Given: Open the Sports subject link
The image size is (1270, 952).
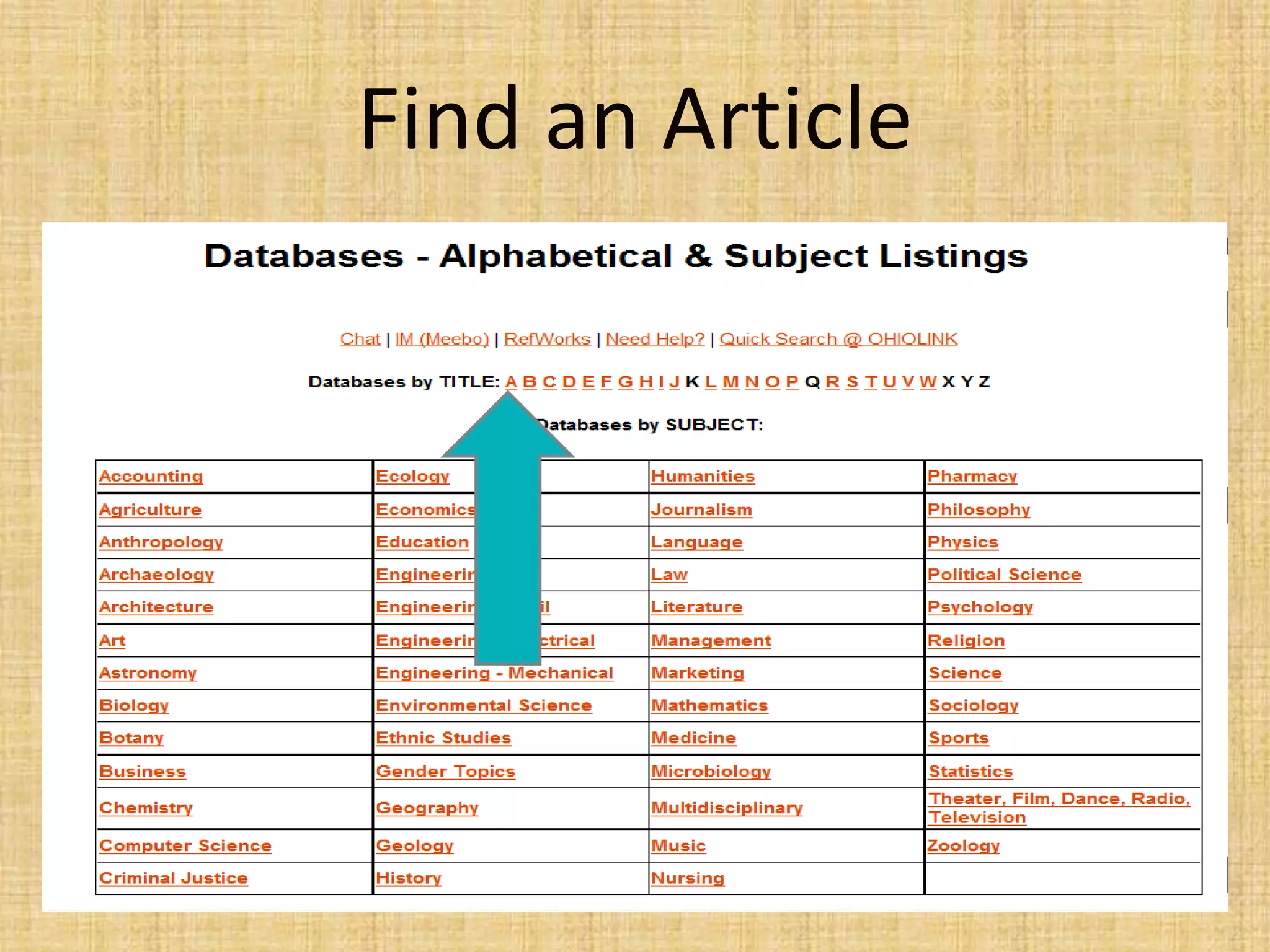Looking at the screenshot, I should 959,738.
